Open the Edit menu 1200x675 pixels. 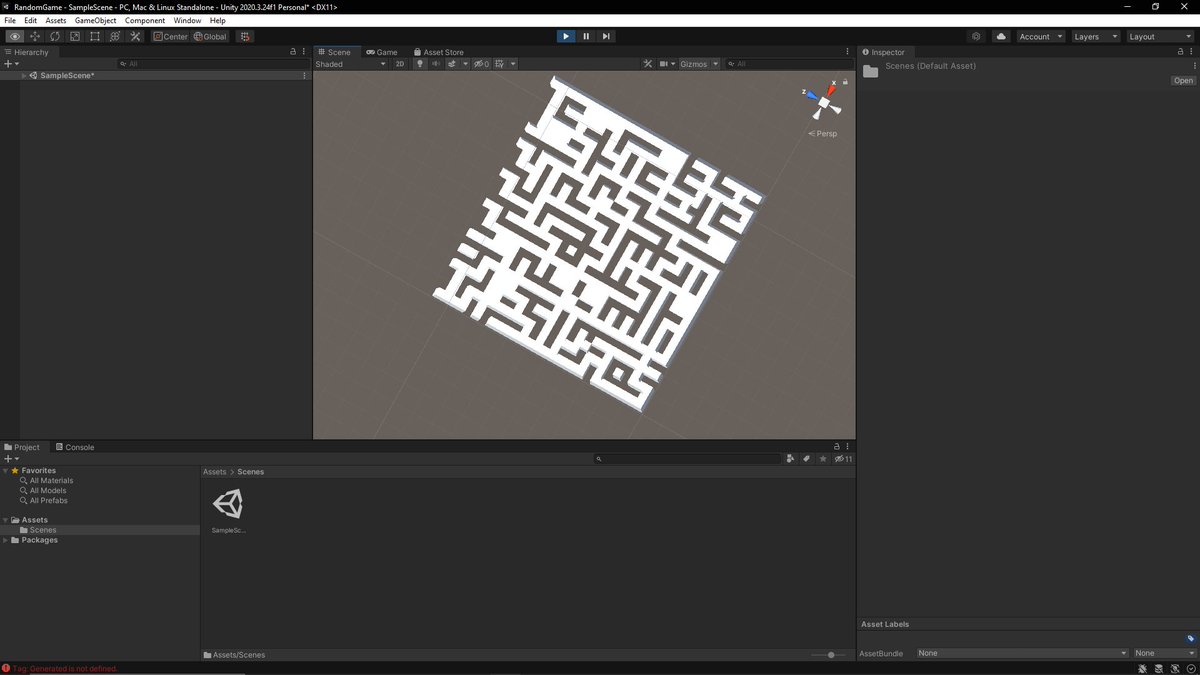point(31,20)
